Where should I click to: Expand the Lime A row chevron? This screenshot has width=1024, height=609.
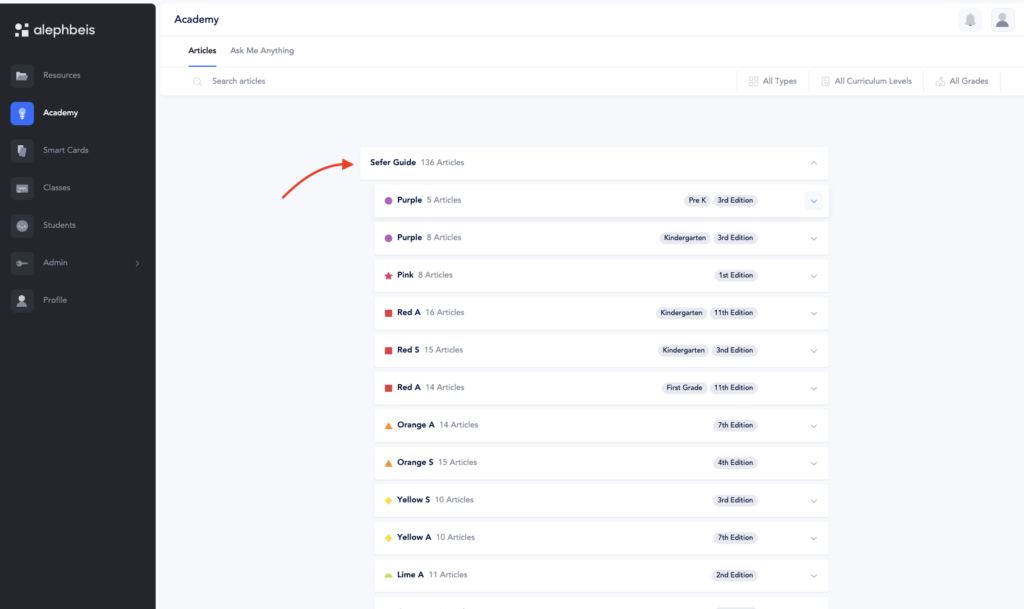coord(813,576)
